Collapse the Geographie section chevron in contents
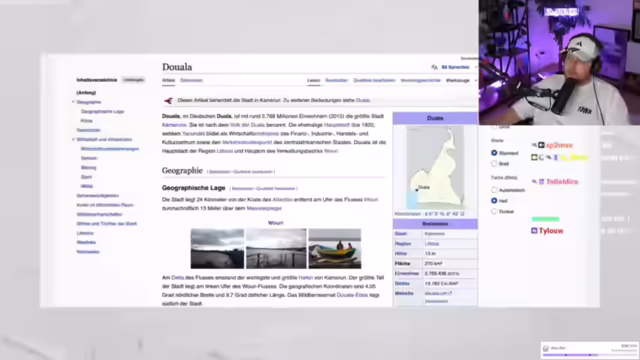 pyautogui.click(x=73, y=102)
